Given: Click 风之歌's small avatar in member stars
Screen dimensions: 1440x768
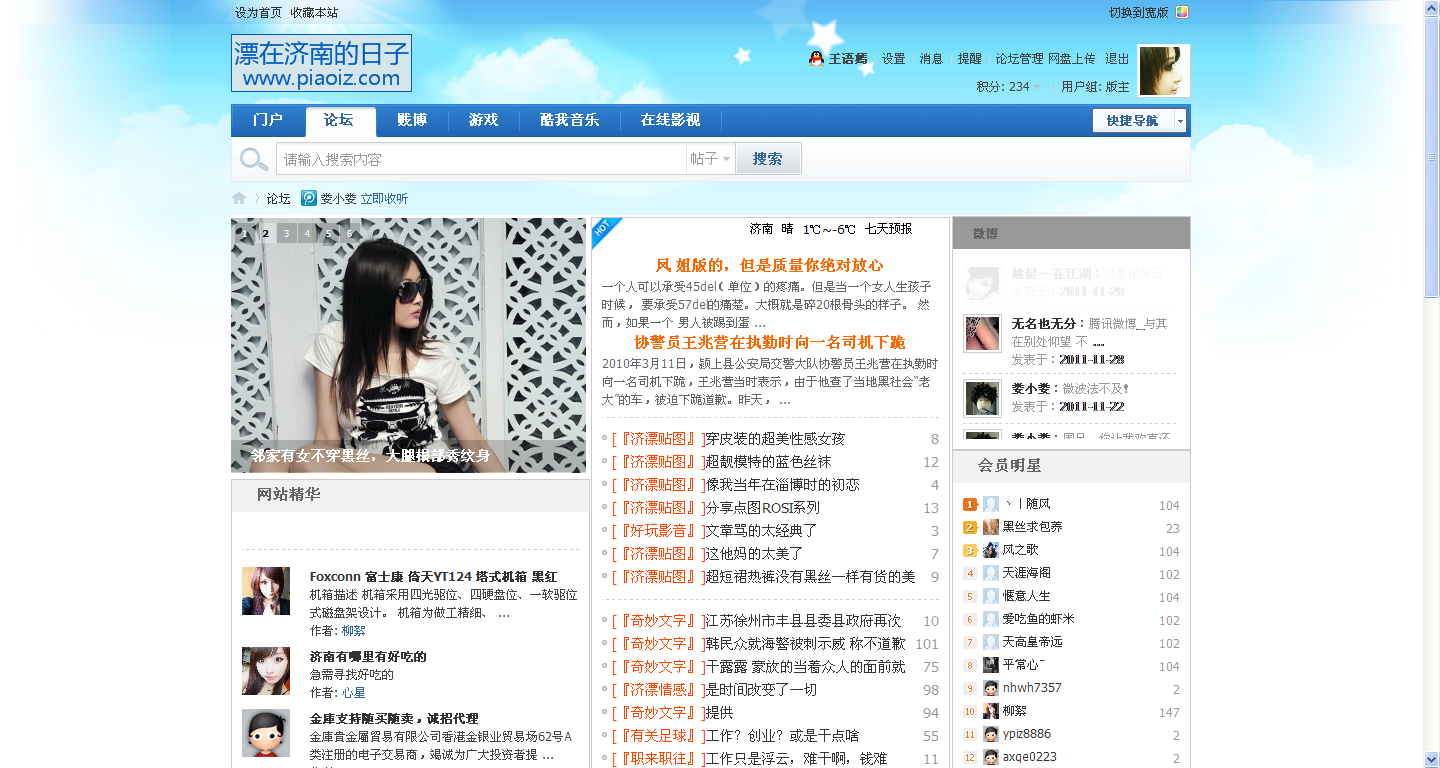Looking at the screenshot, I should pos(991,550).
